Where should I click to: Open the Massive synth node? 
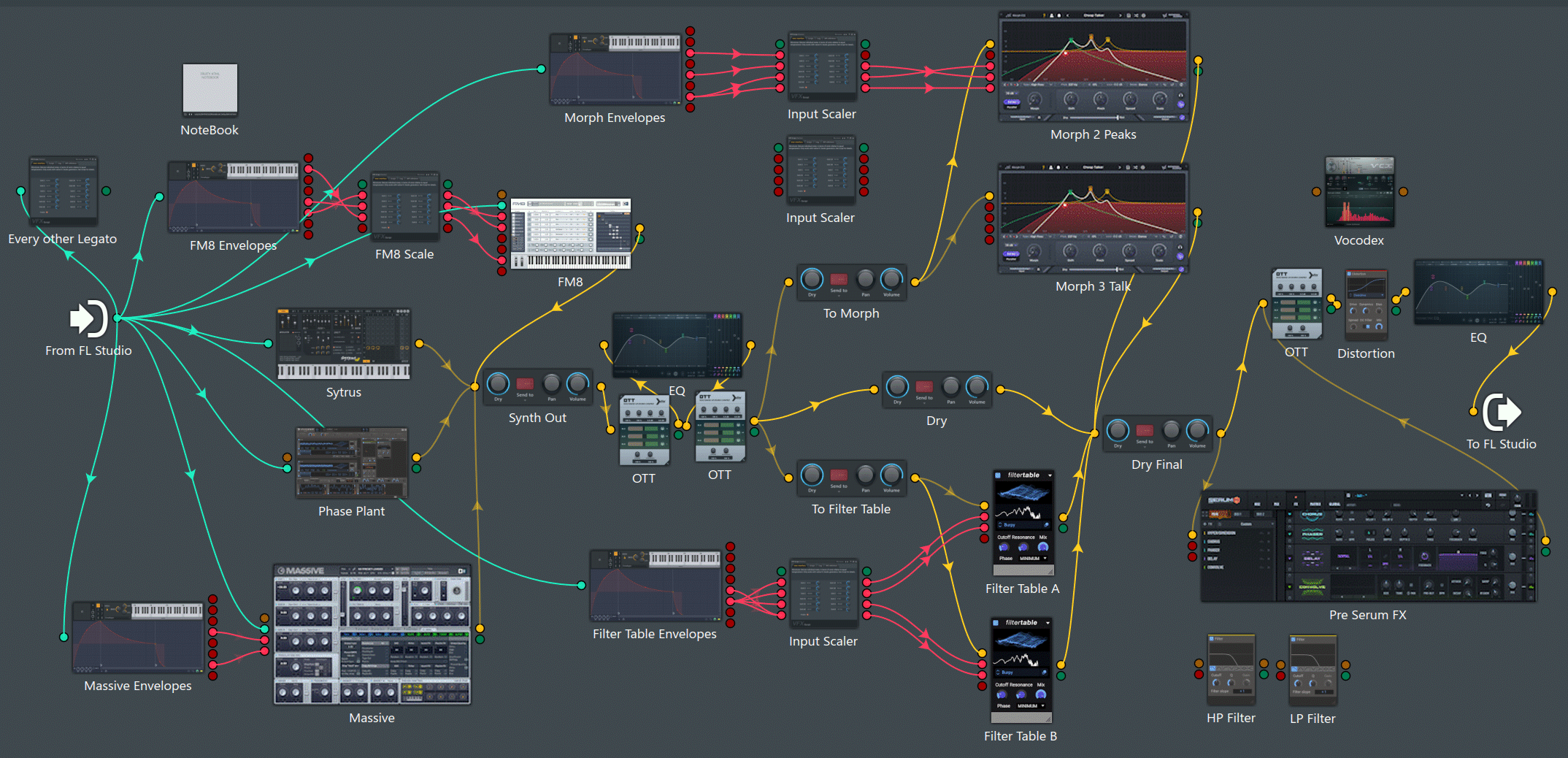click(x=372, y=634)
